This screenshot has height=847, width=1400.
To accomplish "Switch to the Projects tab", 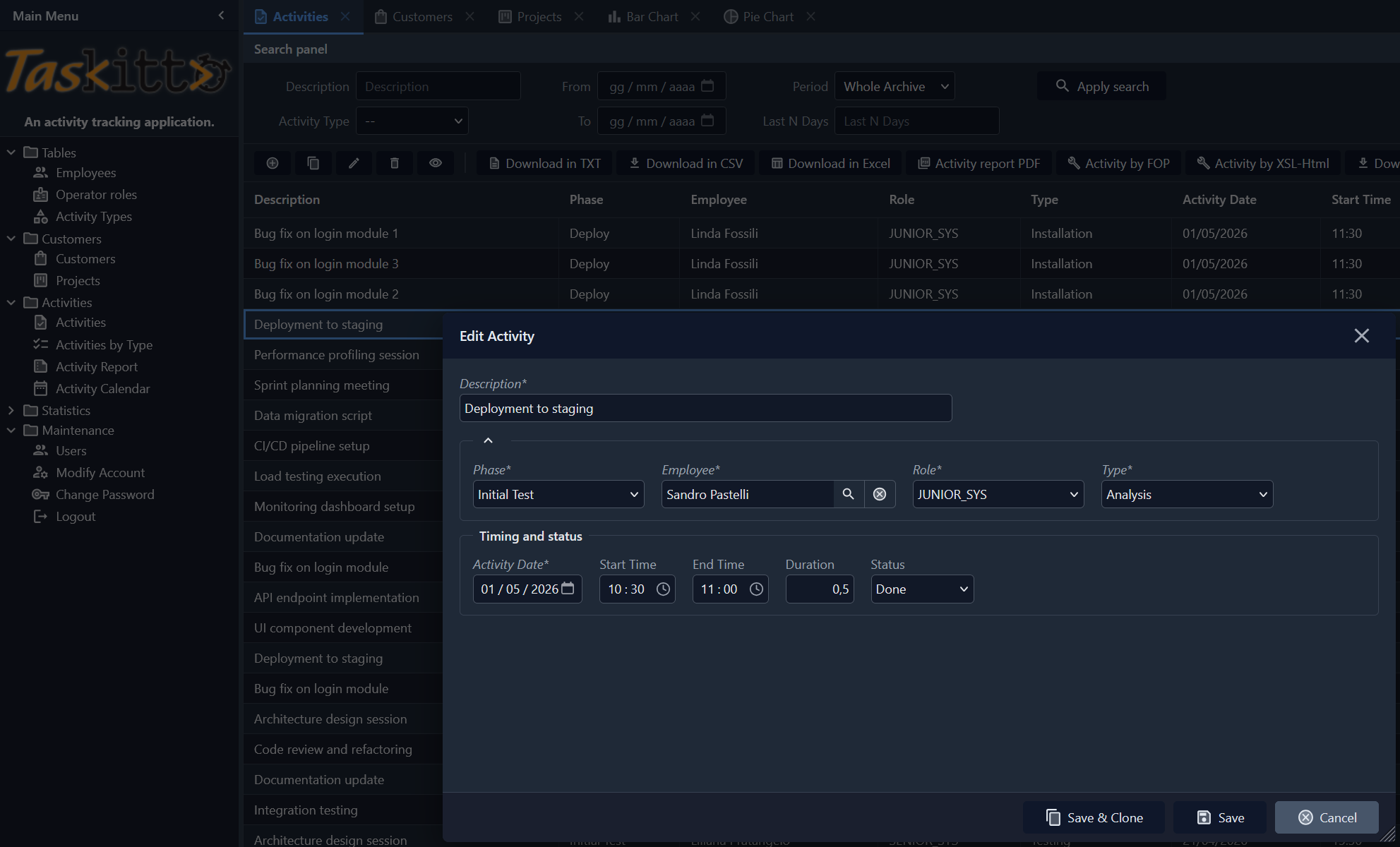I will coord(539,16).
